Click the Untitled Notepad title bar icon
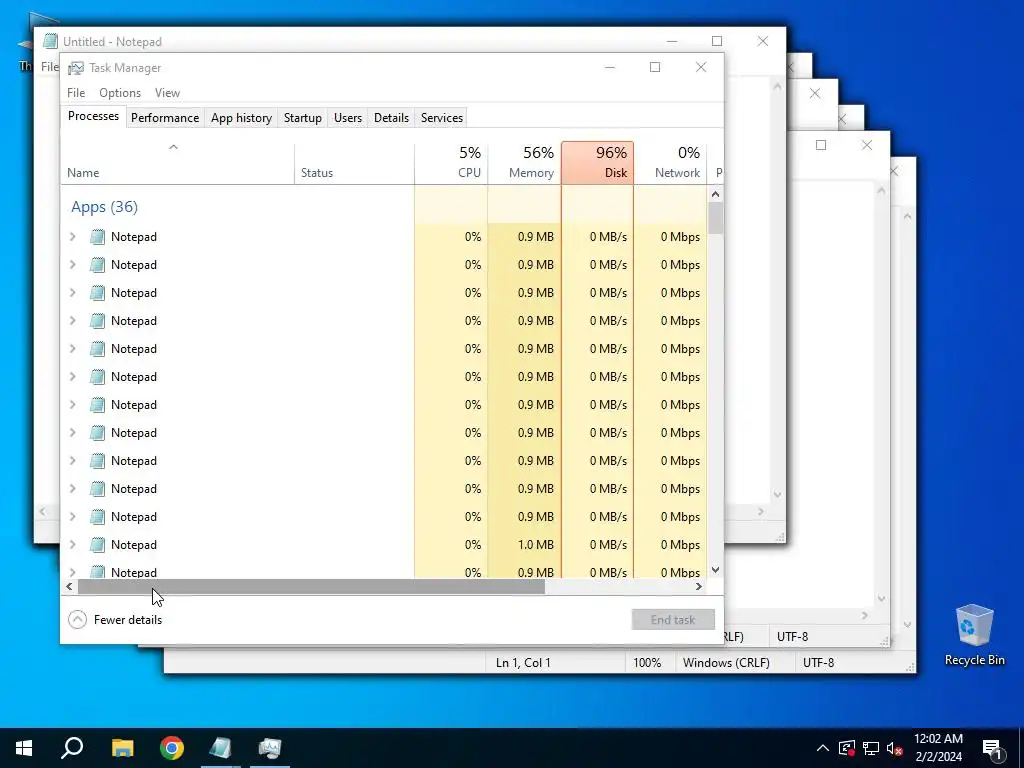 50,41
